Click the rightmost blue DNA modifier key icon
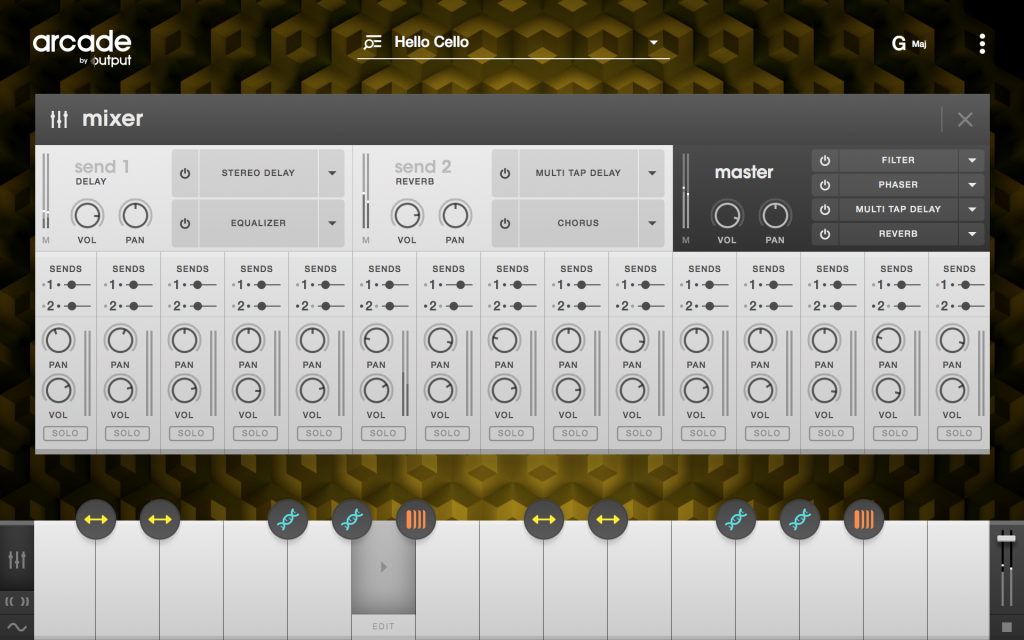The height and width of the screenshot is (640, 1024). [x=800, y=520]
